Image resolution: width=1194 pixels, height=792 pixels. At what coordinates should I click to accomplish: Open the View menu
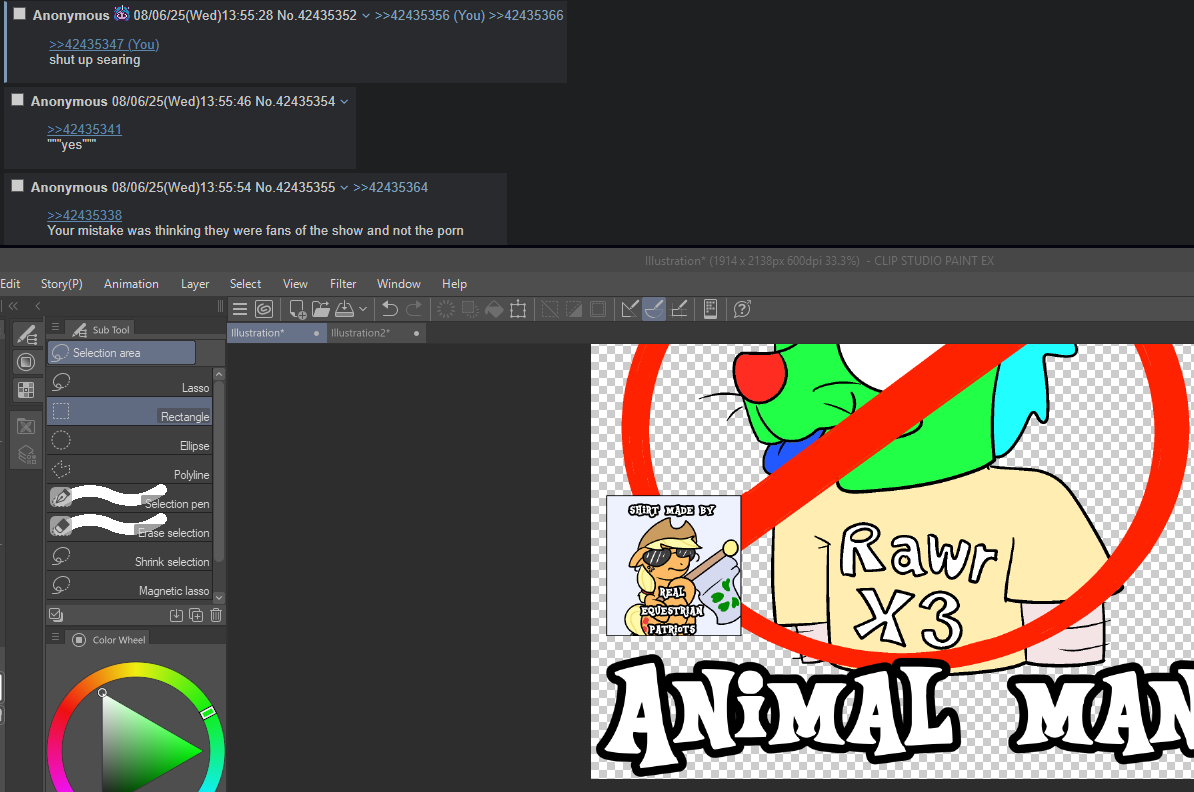pyautogui.click(x=295, y=284)
